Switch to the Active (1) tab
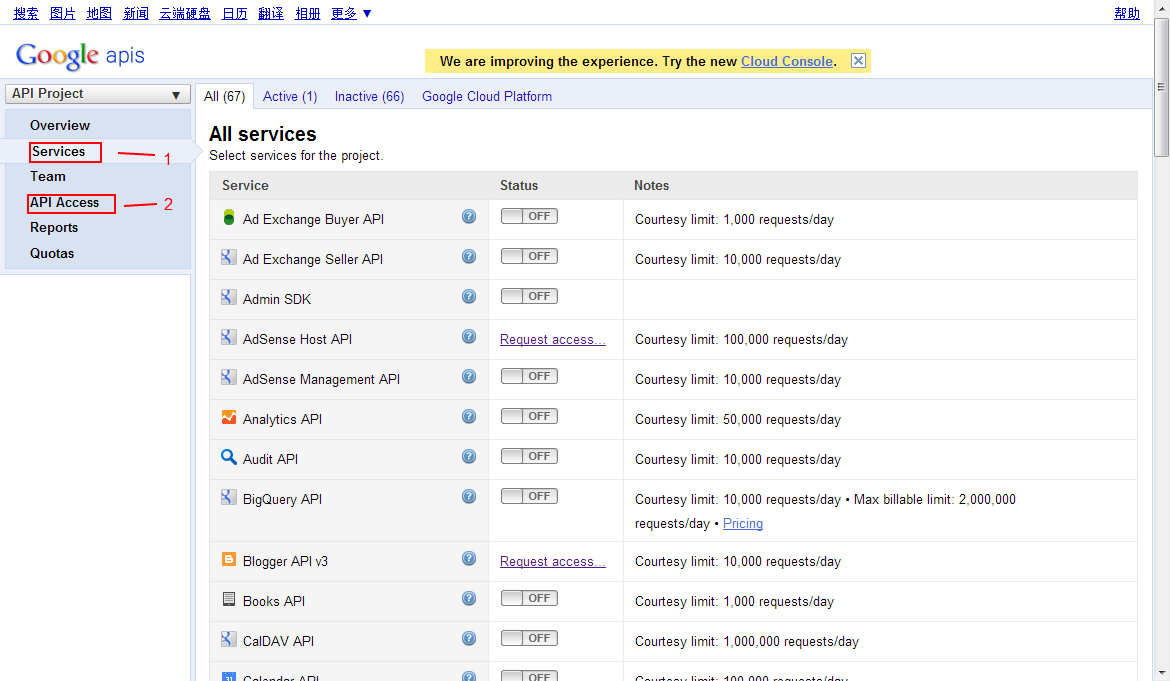1170x681 pixels. tap(290, 97)
